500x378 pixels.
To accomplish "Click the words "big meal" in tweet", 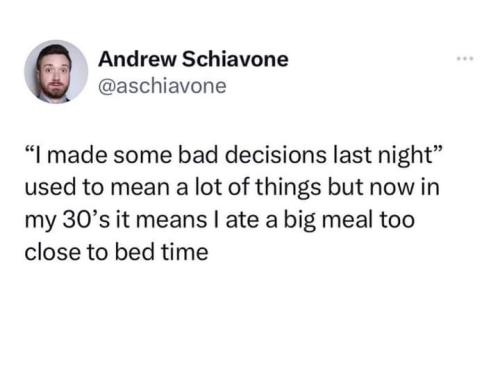I will pos(328,221).
